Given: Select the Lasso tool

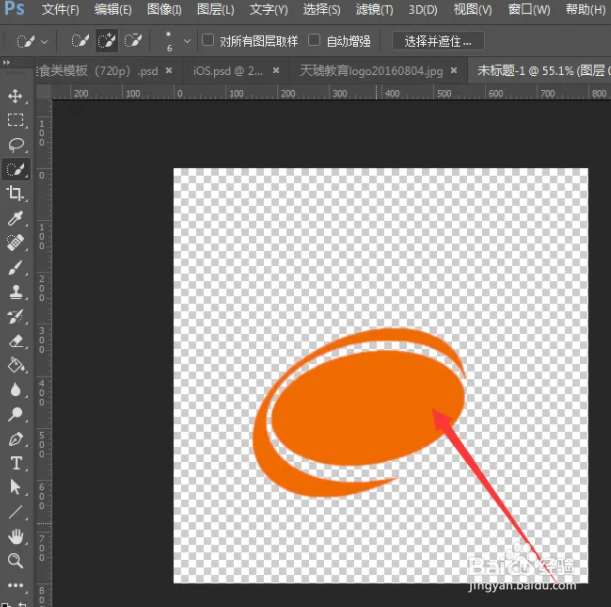Looking at the screenshot, I should tap(15, 145).
